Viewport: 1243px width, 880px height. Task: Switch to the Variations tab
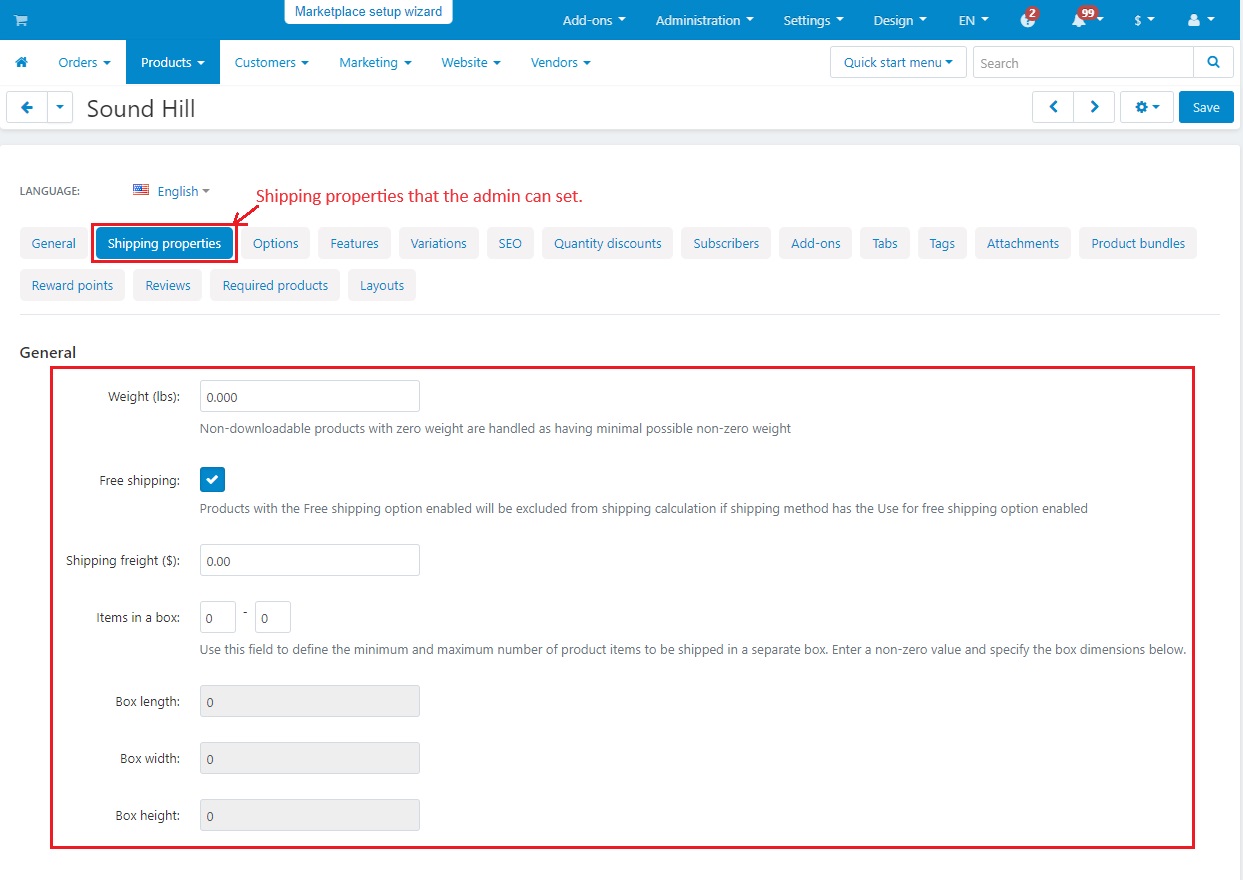pos(439,243)
